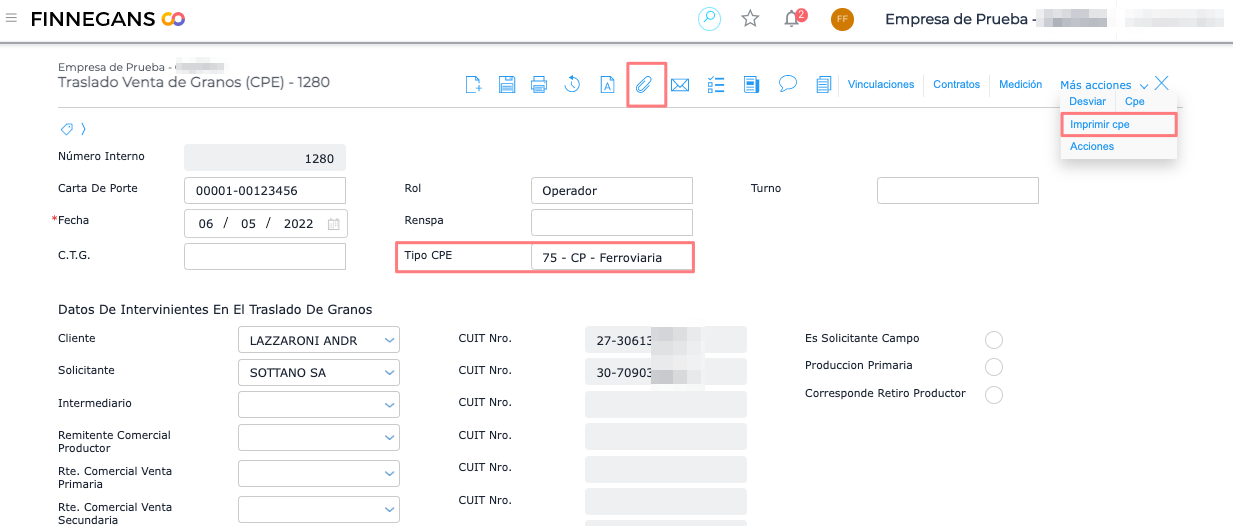Select Corresponde Retiro Productor radio button
The image size is (1233, 526).
point(994,395)
